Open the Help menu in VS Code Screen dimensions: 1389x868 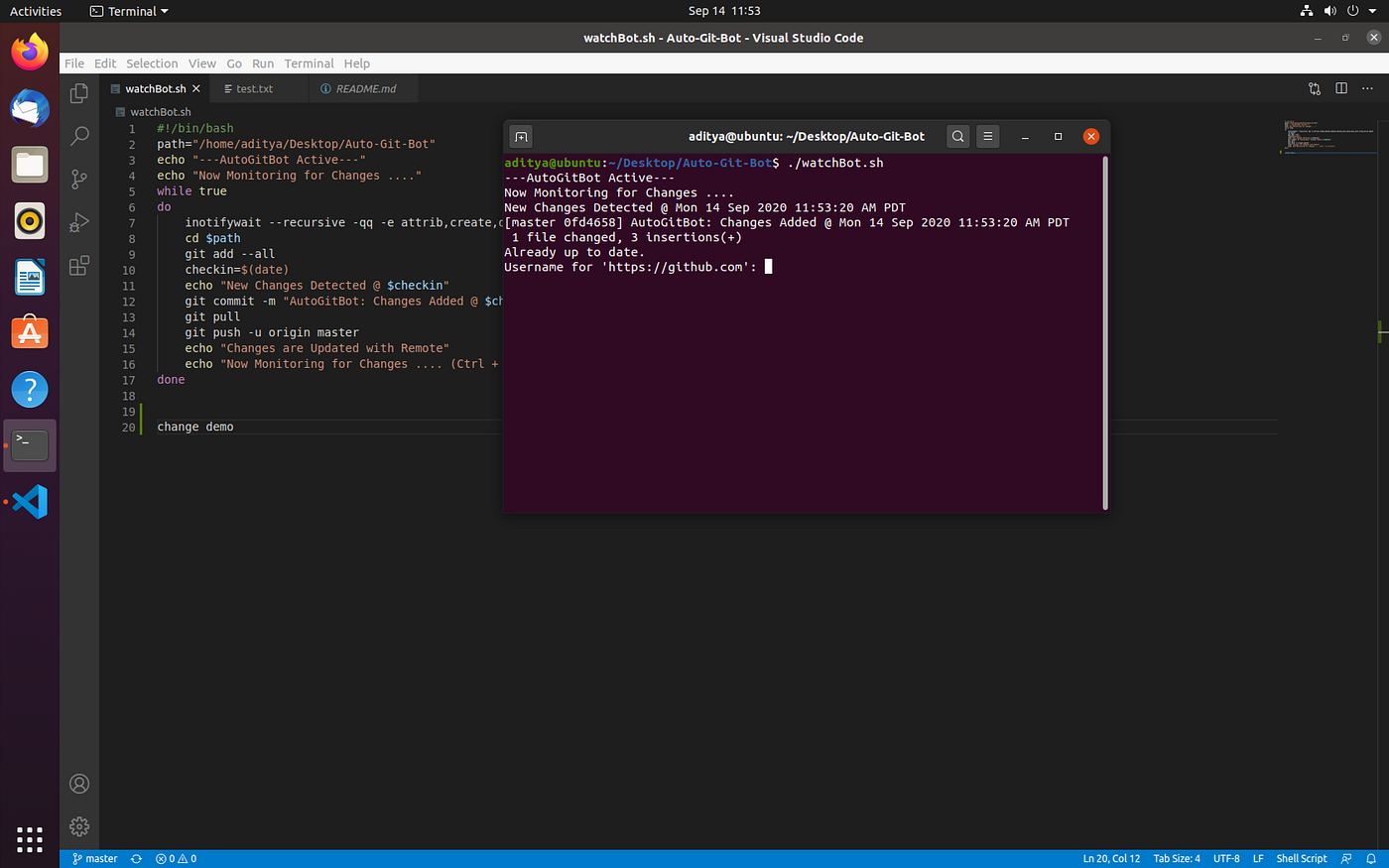coord(357,63)
